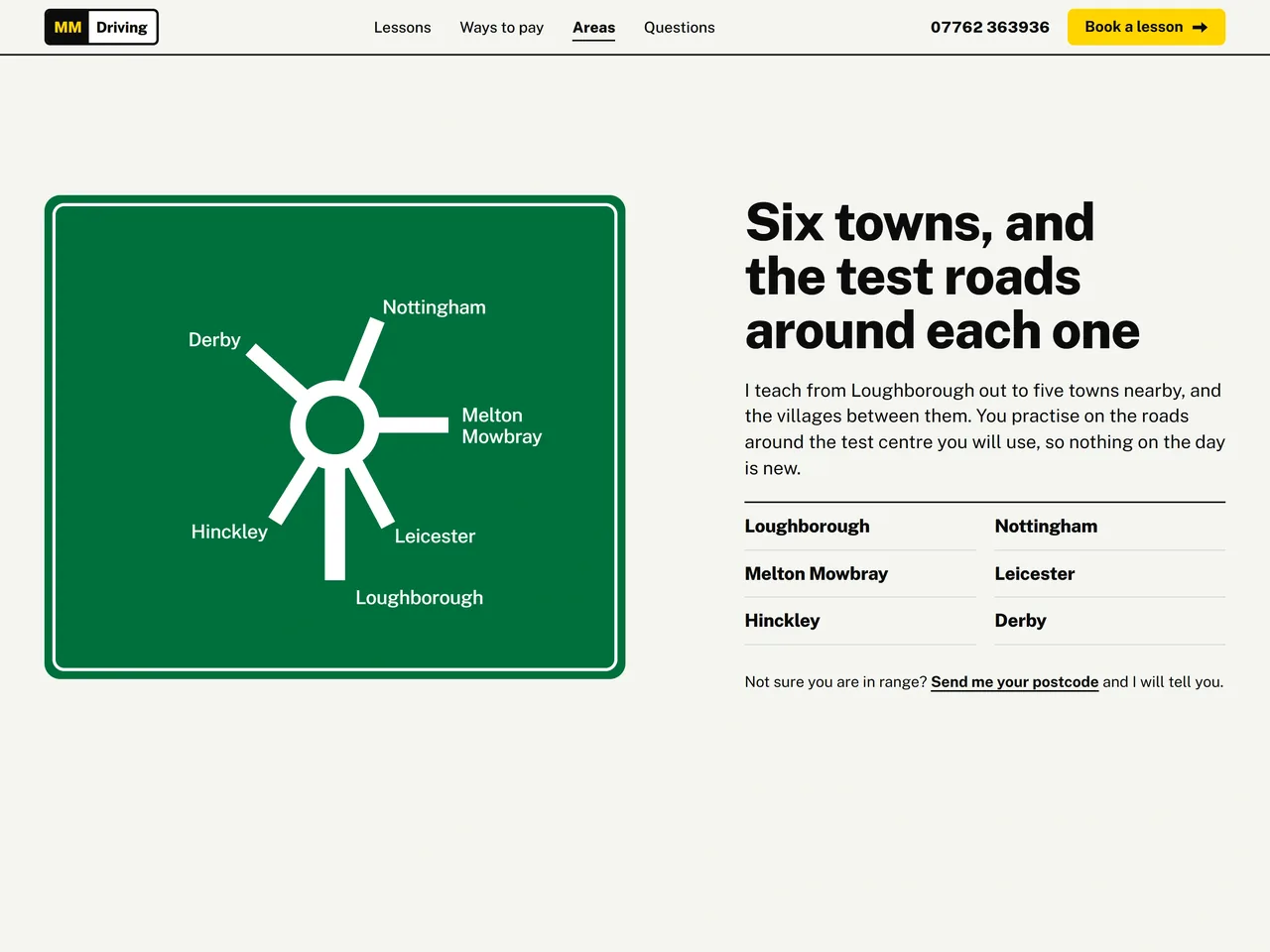
Task: Go to Ways to pay
Action: (x=501, y=27)
